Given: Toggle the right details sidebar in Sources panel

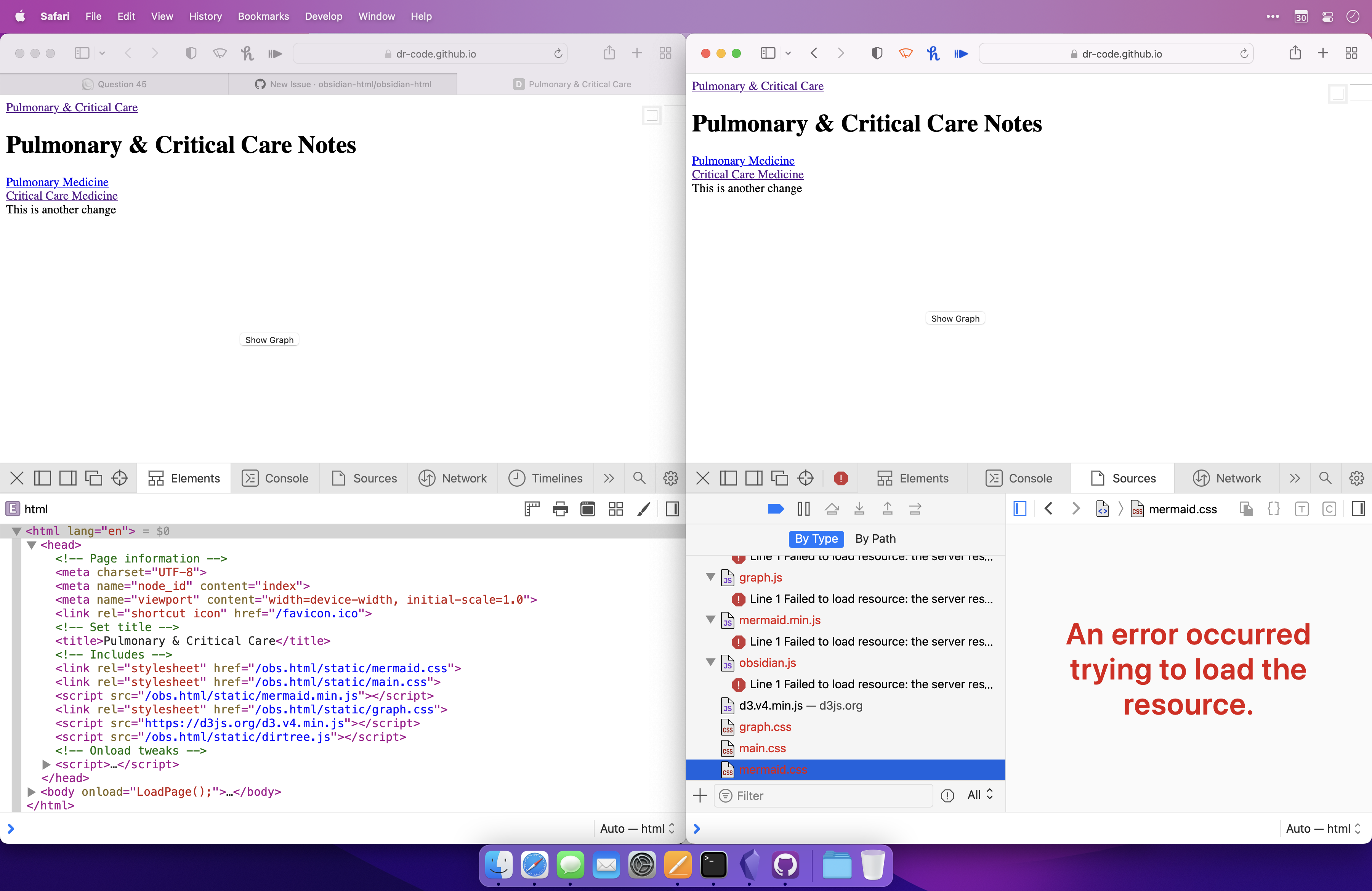Looking at the screenshot, I should [x=1359, y=509].
